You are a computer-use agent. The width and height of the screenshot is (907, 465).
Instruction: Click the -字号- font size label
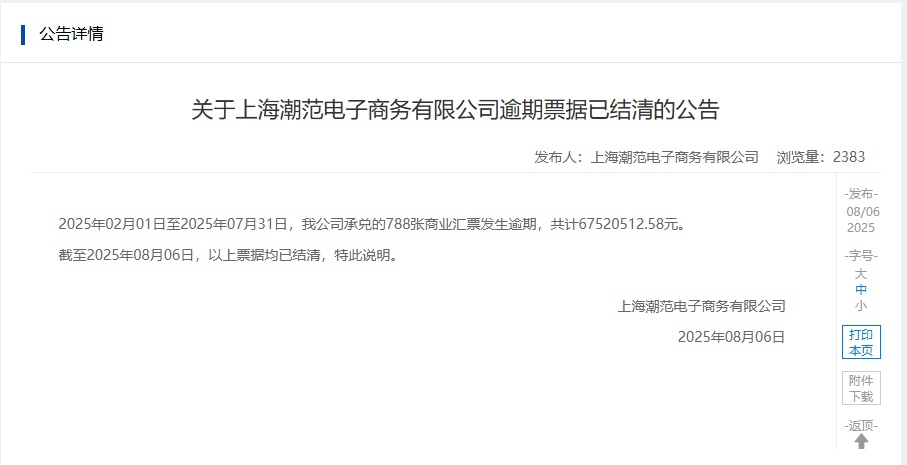click(861, 256)
